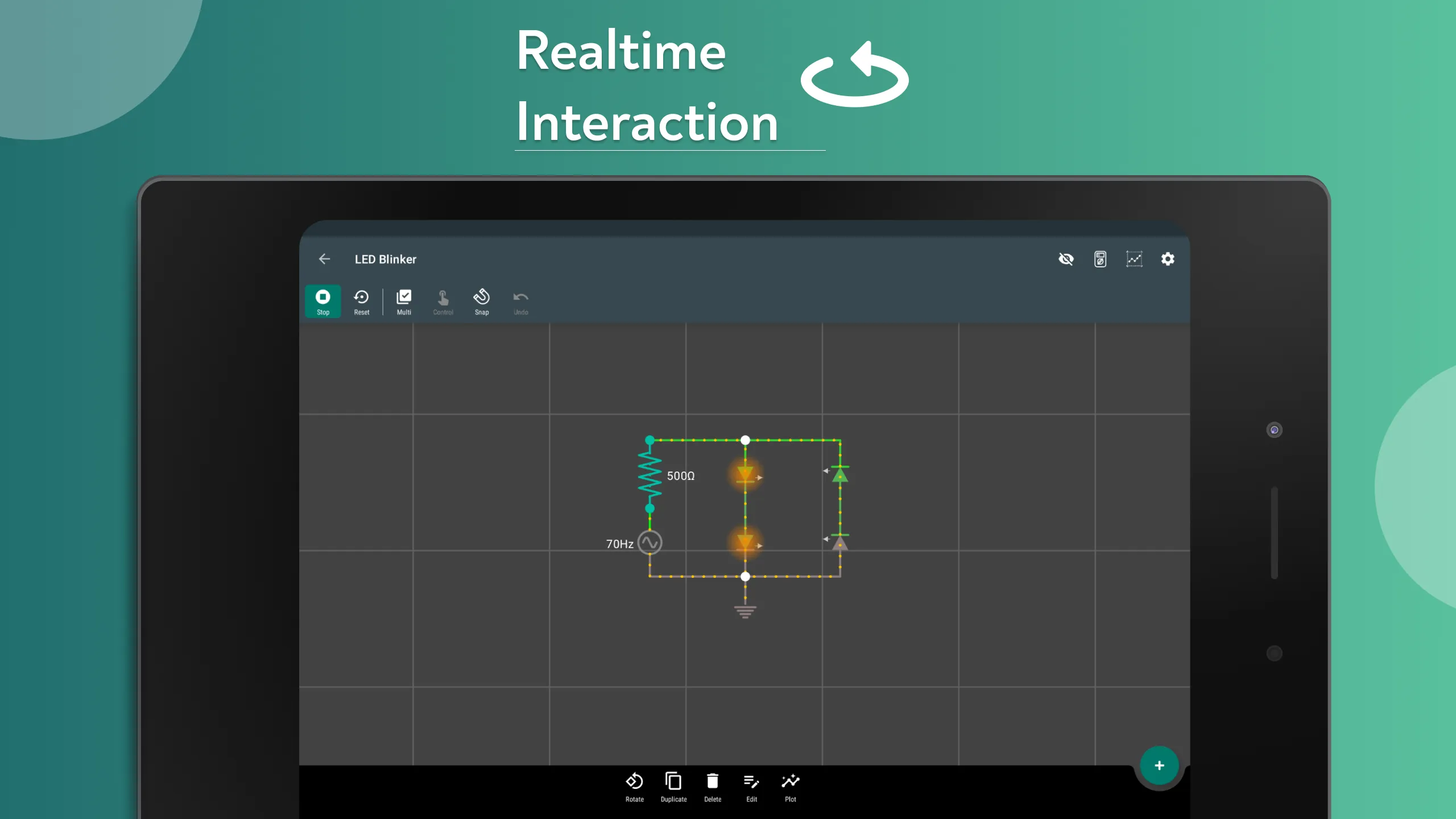Select the lower glowing orange LED
The image size is (1456, 819).
[745, 543]
